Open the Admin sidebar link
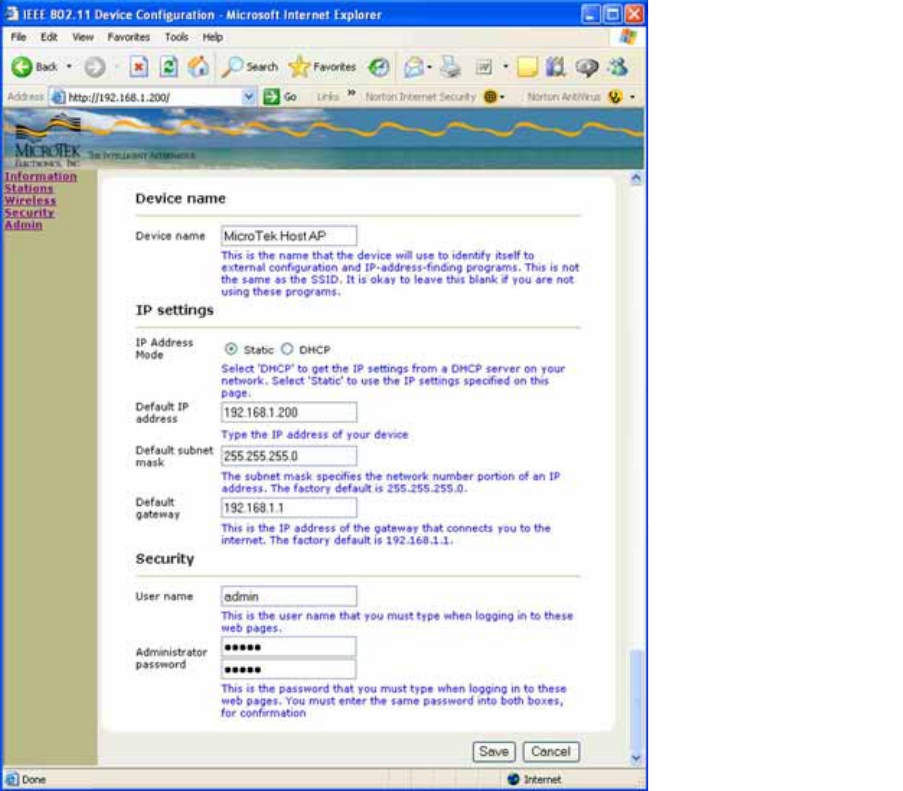 click(x=24, y=225)
